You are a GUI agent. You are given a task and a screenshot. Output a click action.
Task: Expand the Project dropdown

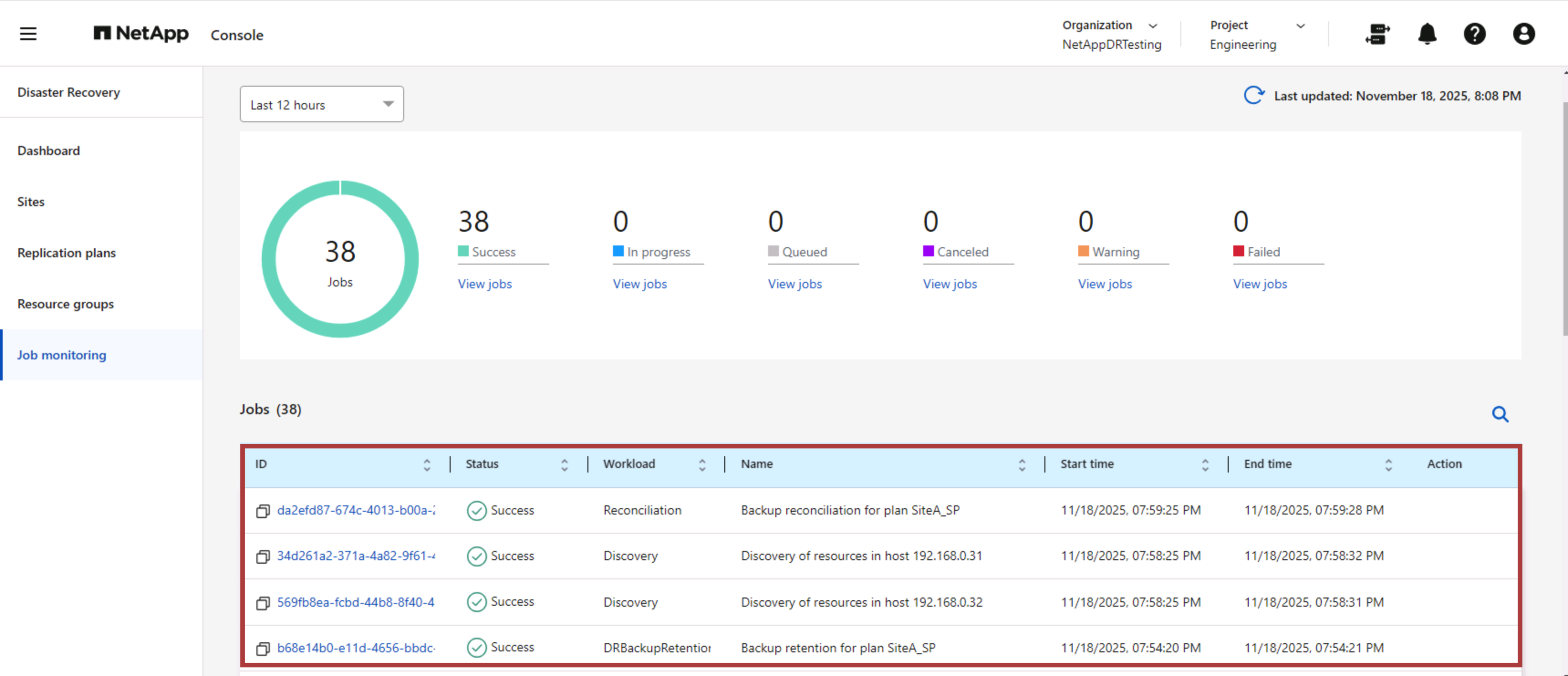[x=1301, y=26]
